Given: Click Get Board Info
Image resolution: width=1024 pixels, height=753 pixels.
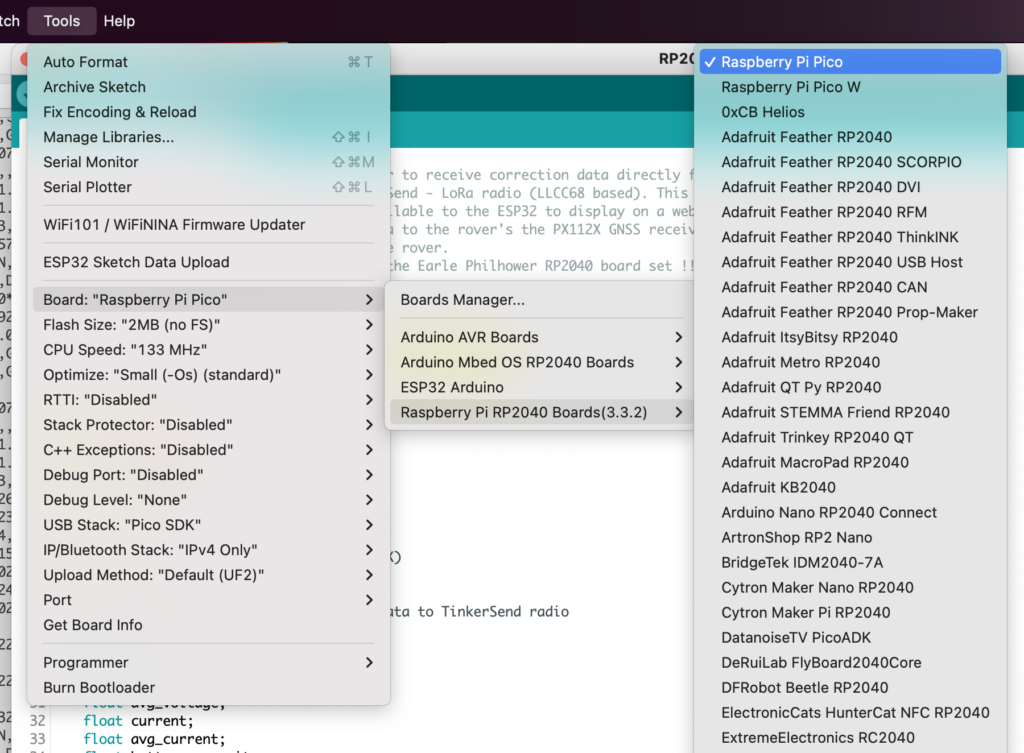Looking at the screenshot, I should tap(208, 625).
